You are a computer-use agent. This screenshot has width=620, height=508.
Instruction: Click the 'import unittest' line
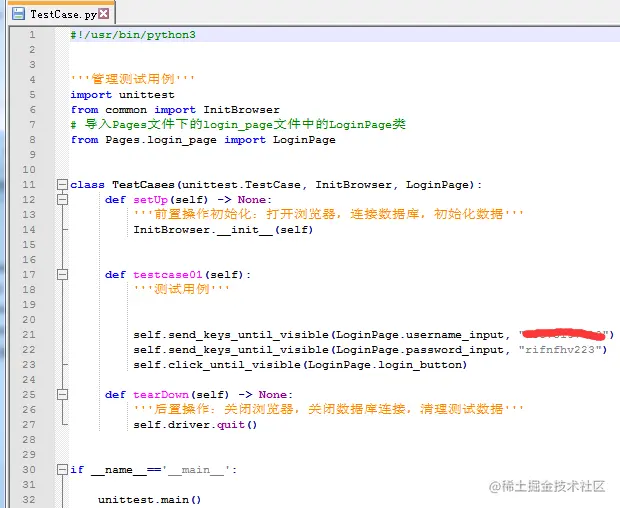coord(122,95)
